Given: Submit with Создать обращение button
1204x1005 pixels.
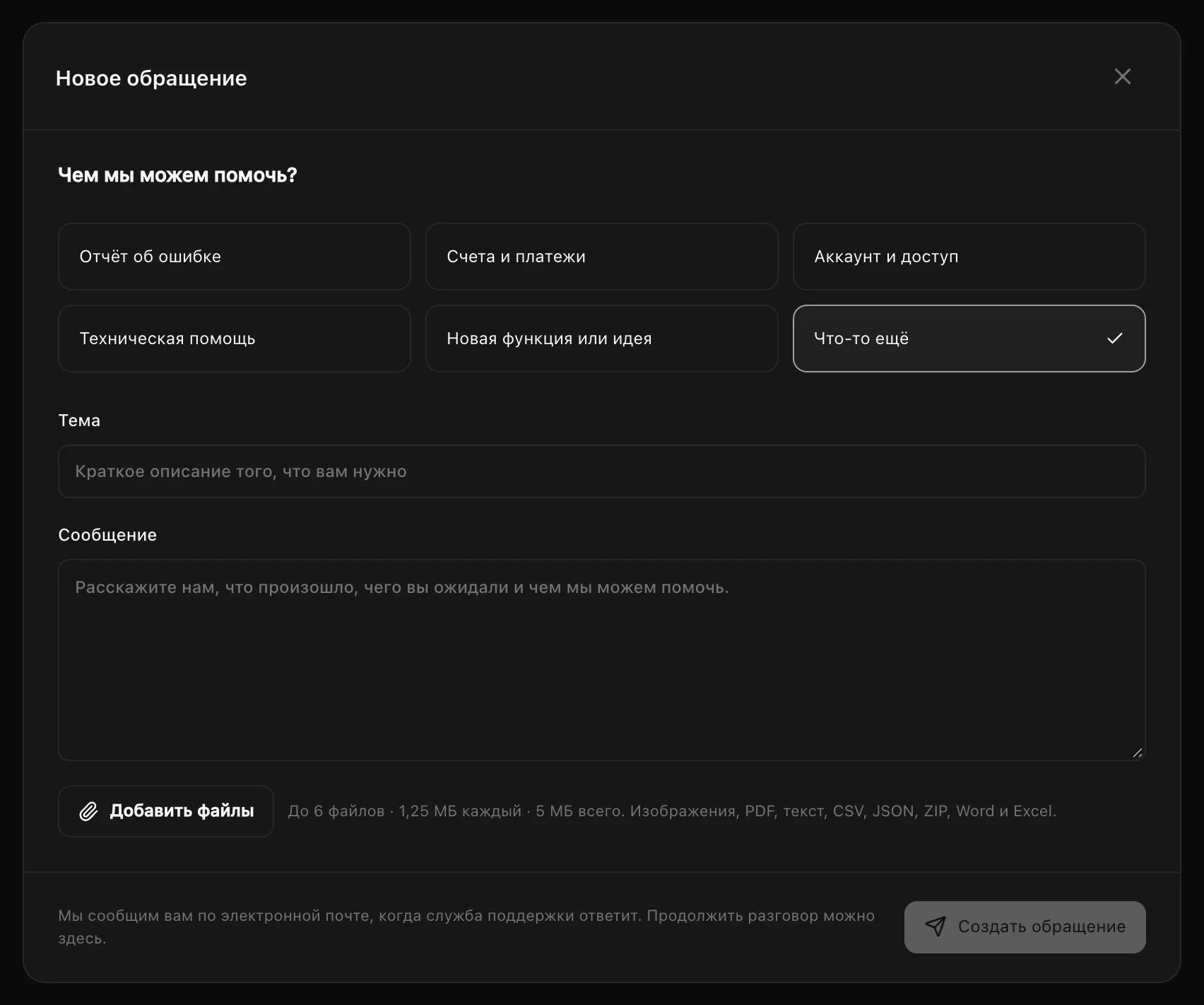Looking at the screenshot, I should pyautogui.click(x=1025, y=927).
